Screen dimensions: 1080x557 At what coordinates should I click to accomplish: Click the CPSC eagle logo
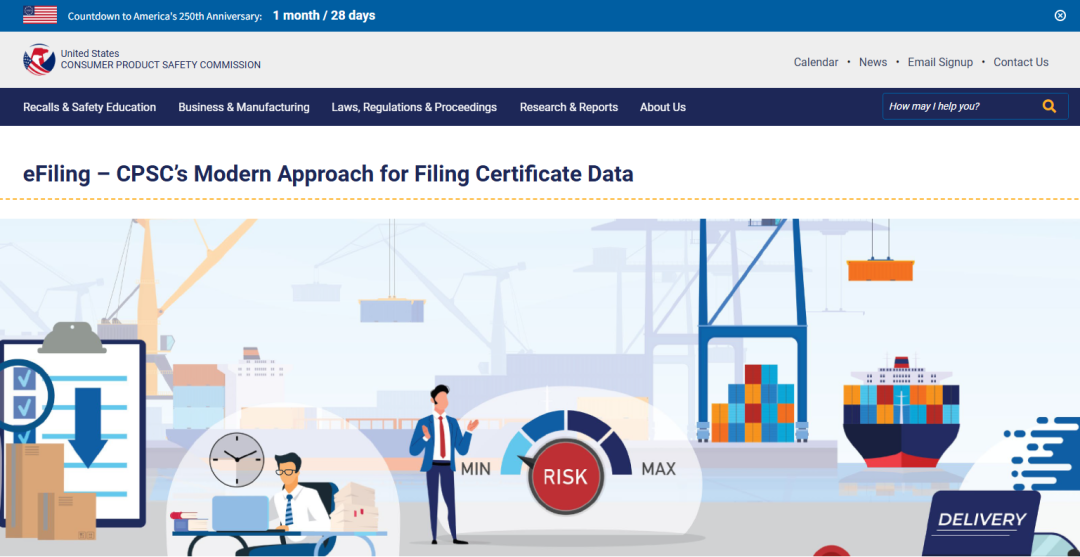[39, 60]
